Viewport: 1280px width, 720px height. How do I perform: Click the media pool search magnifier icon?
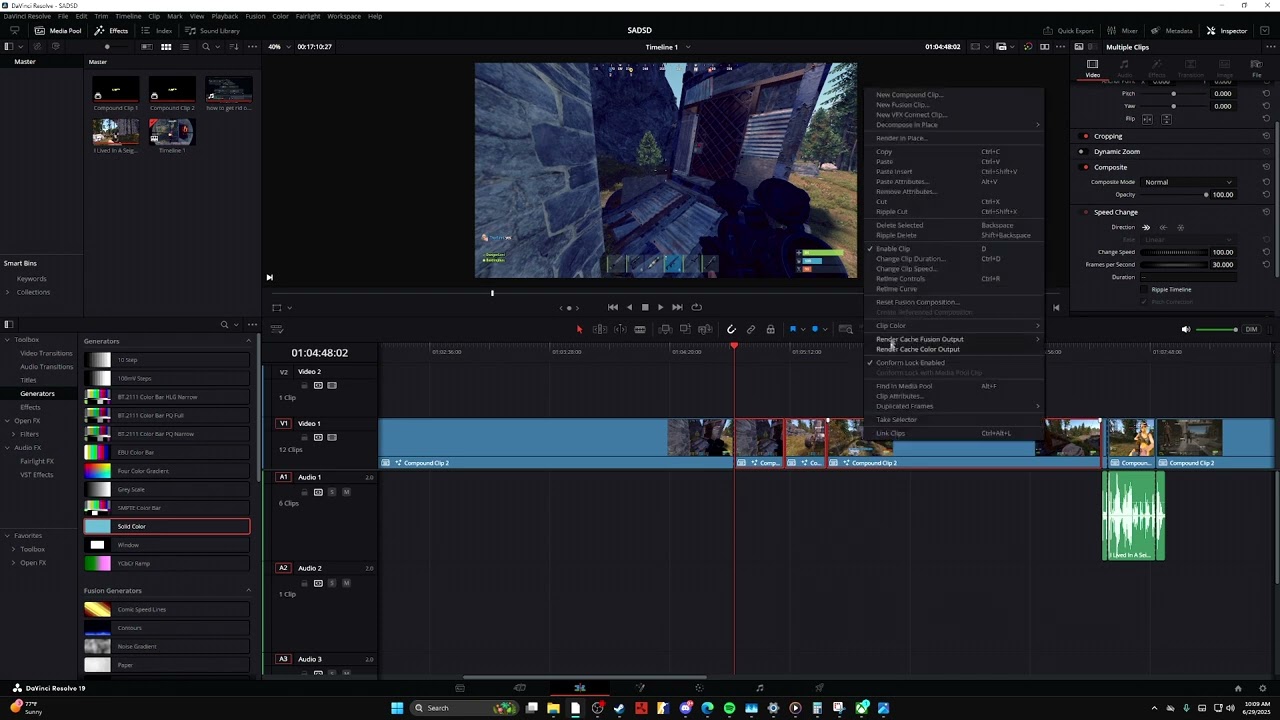click(206, 47)
